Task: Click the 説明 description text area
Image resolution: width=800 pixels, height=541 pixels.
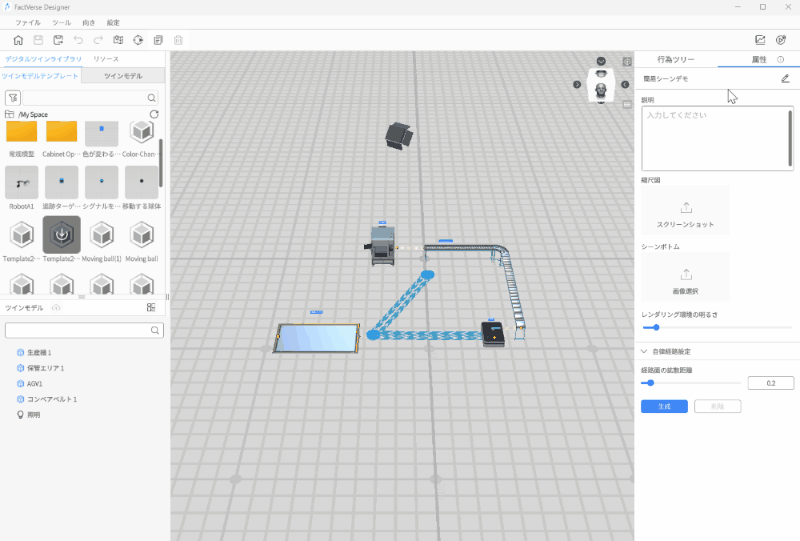Action: point(714,139)
